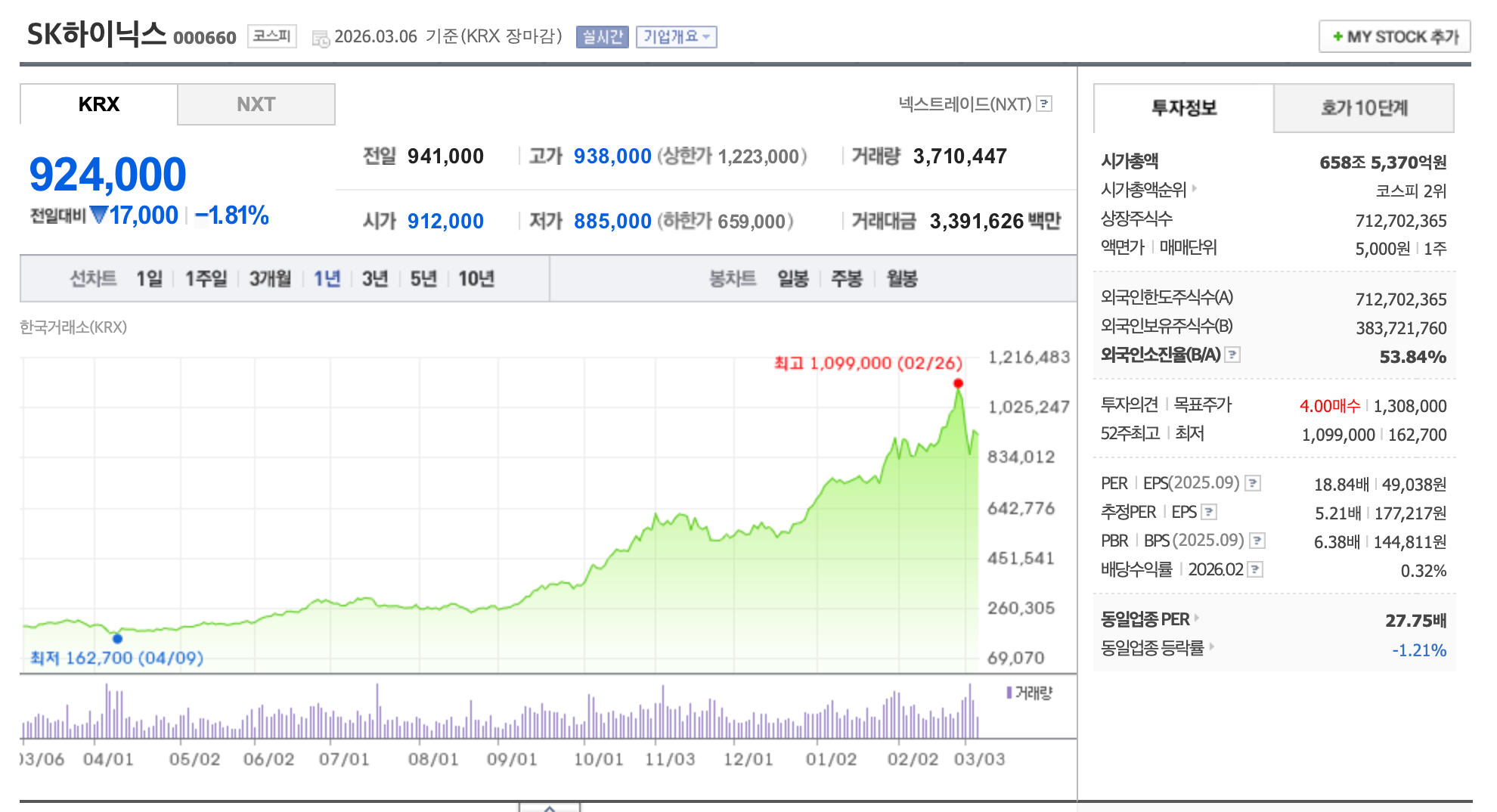Click the 거래량 purple legend marker
1497x812 pixels.
click(1009, 693)
